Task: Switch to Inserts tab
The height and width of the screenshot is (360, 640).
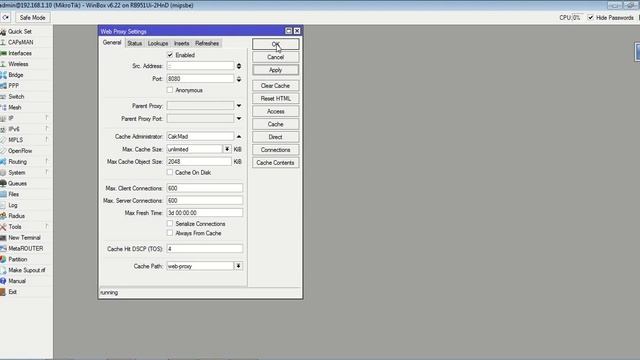Action: tap(181, 43)
